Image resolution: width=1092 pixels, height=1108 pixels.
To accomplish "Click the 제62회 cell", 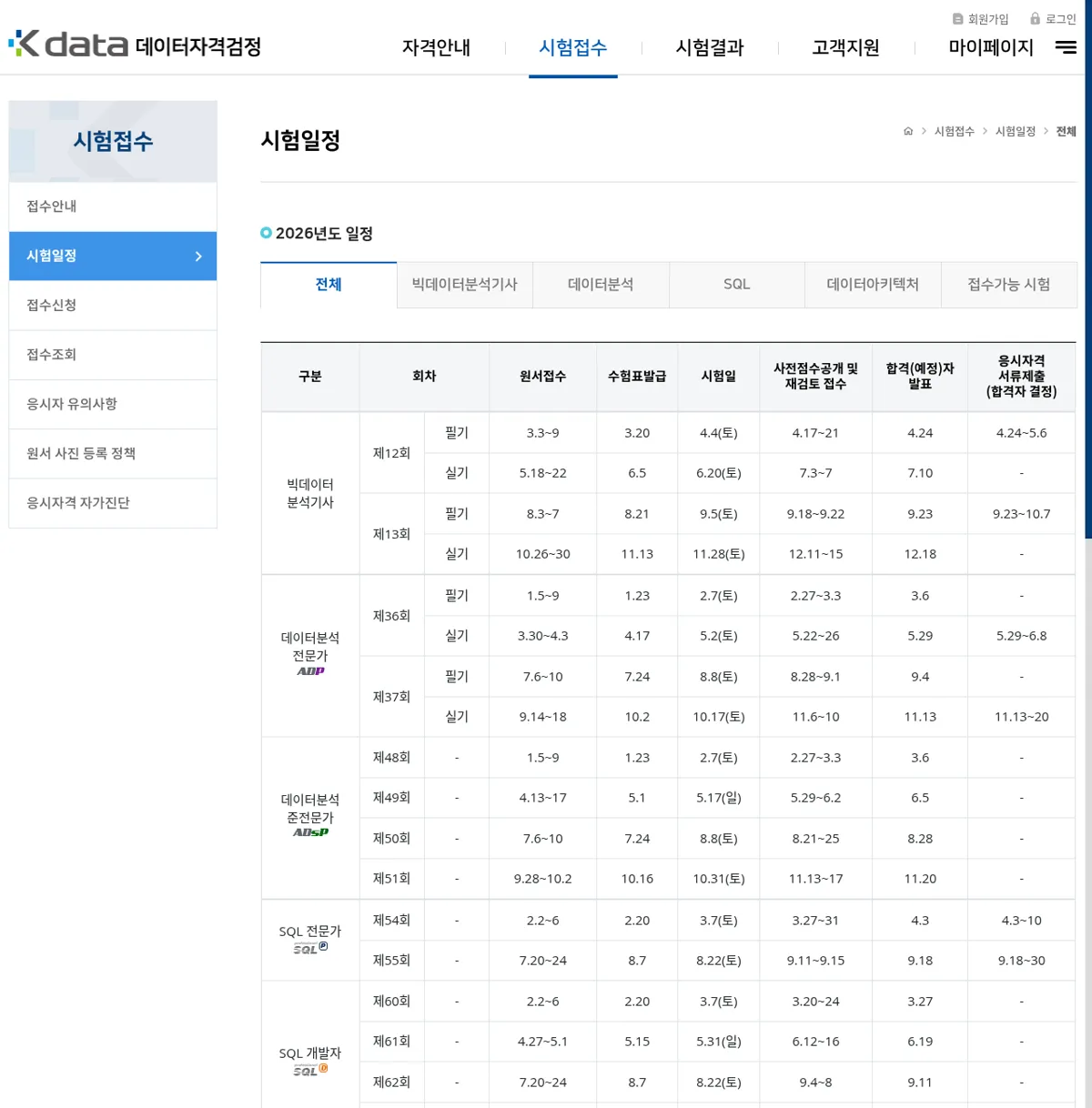I will (x=391, y=1083).
